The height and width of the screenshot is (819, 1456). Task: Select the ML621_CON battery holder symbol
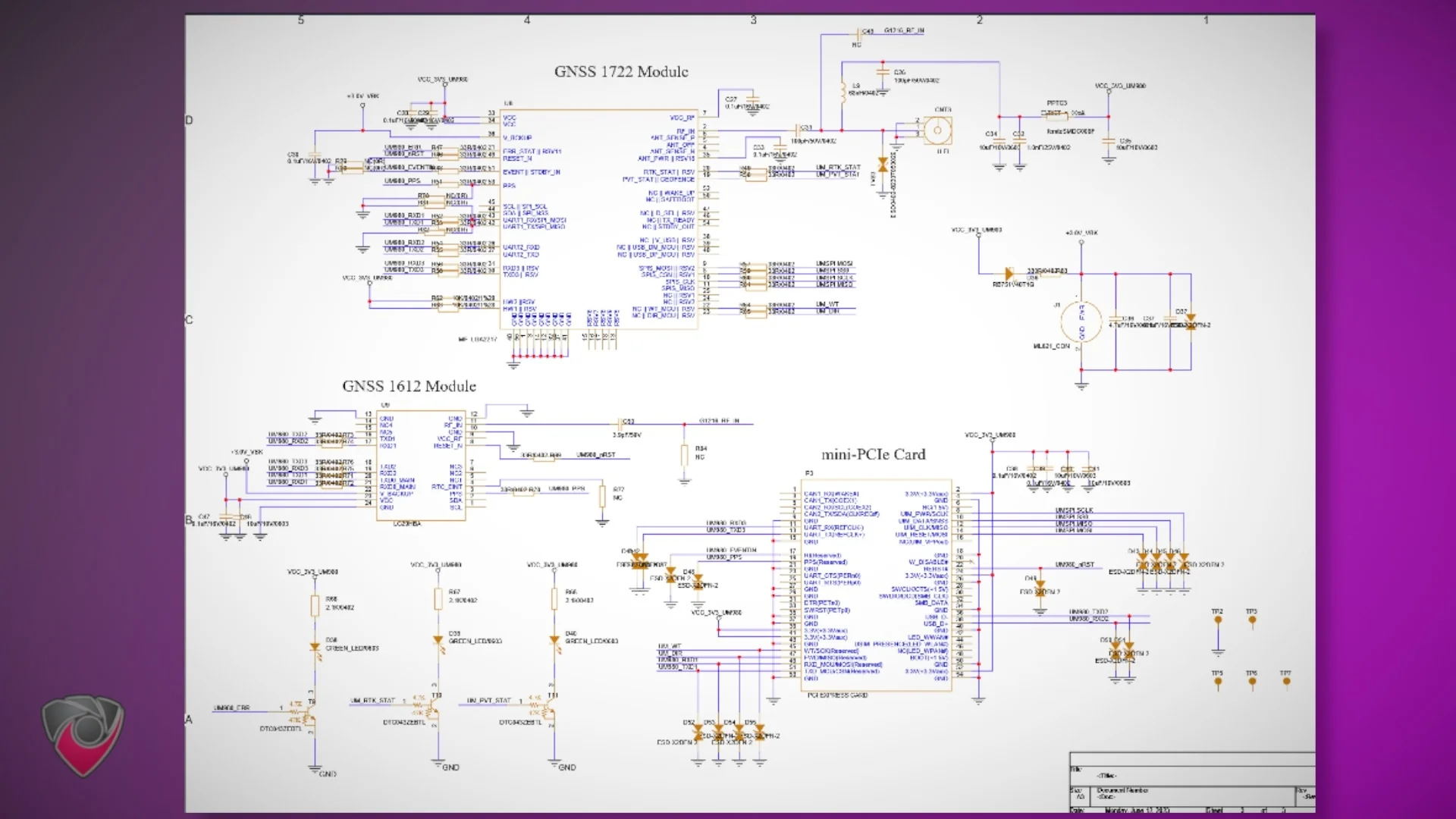tap(1081, 322)
